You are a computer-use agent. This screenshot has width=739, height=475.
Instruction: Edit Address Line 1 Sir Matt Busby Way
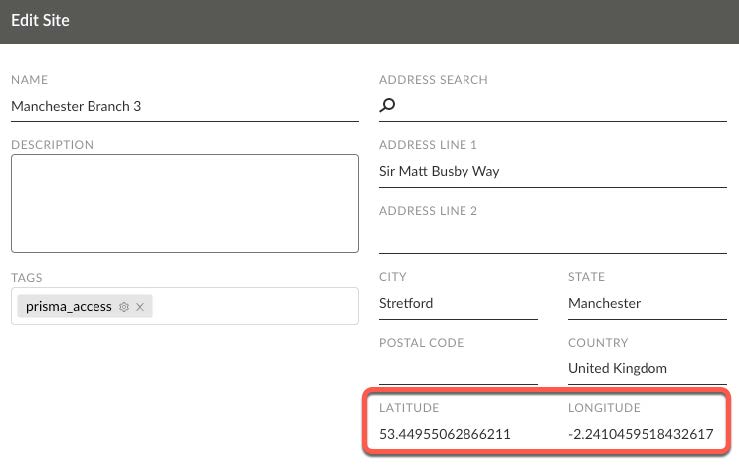point(552,171)
